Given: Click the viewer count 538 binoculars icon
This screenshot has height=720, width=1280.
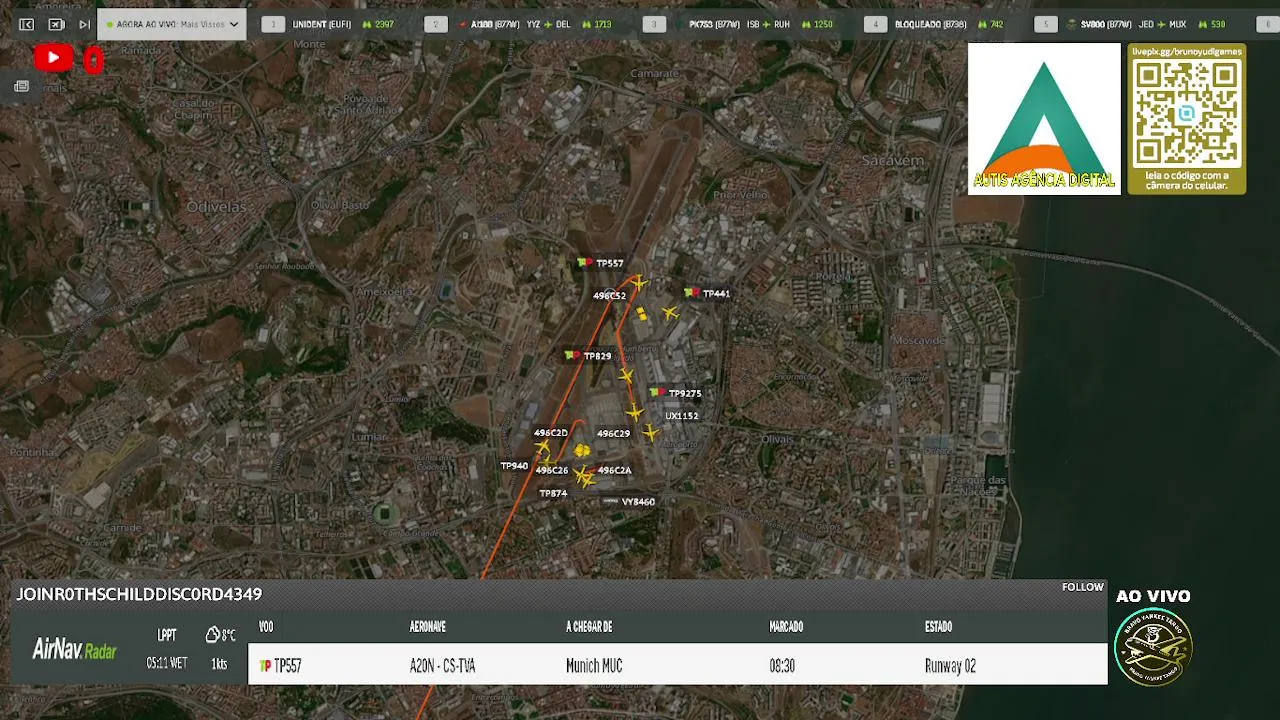Looking at the screenshot, I should (1202, 24).
